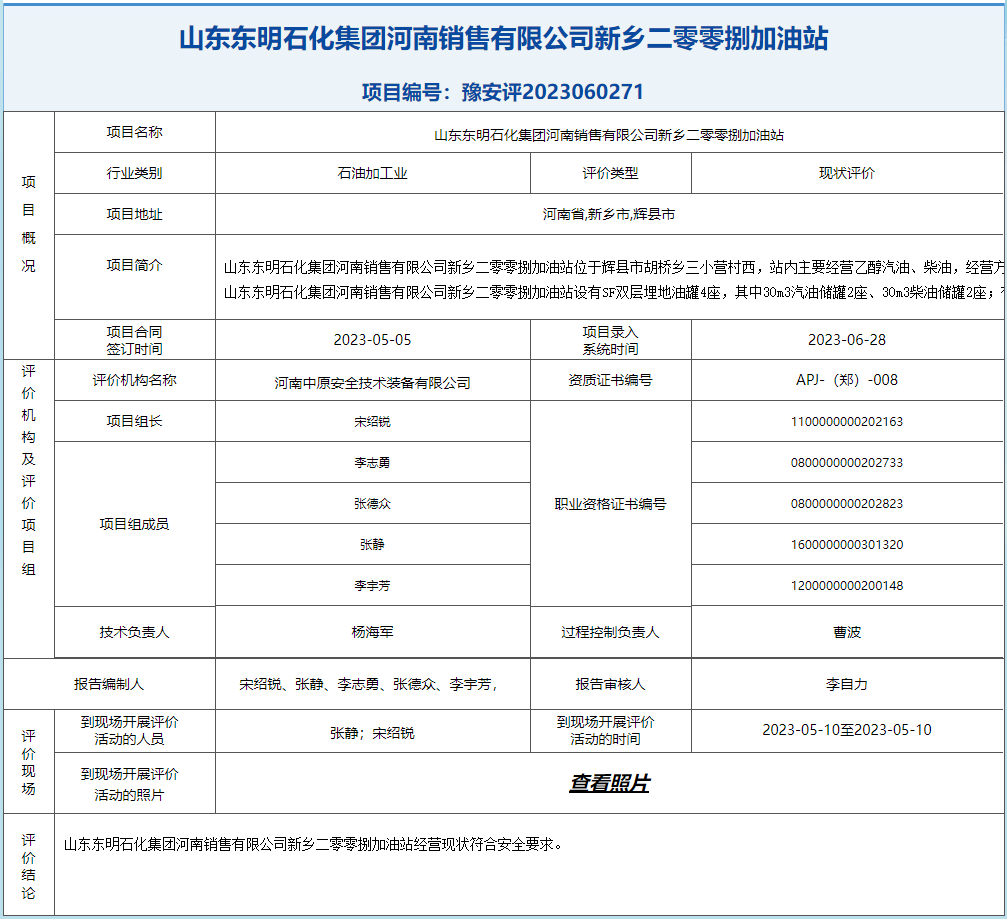Select certificate number 0800000000202733

(846, 463)
